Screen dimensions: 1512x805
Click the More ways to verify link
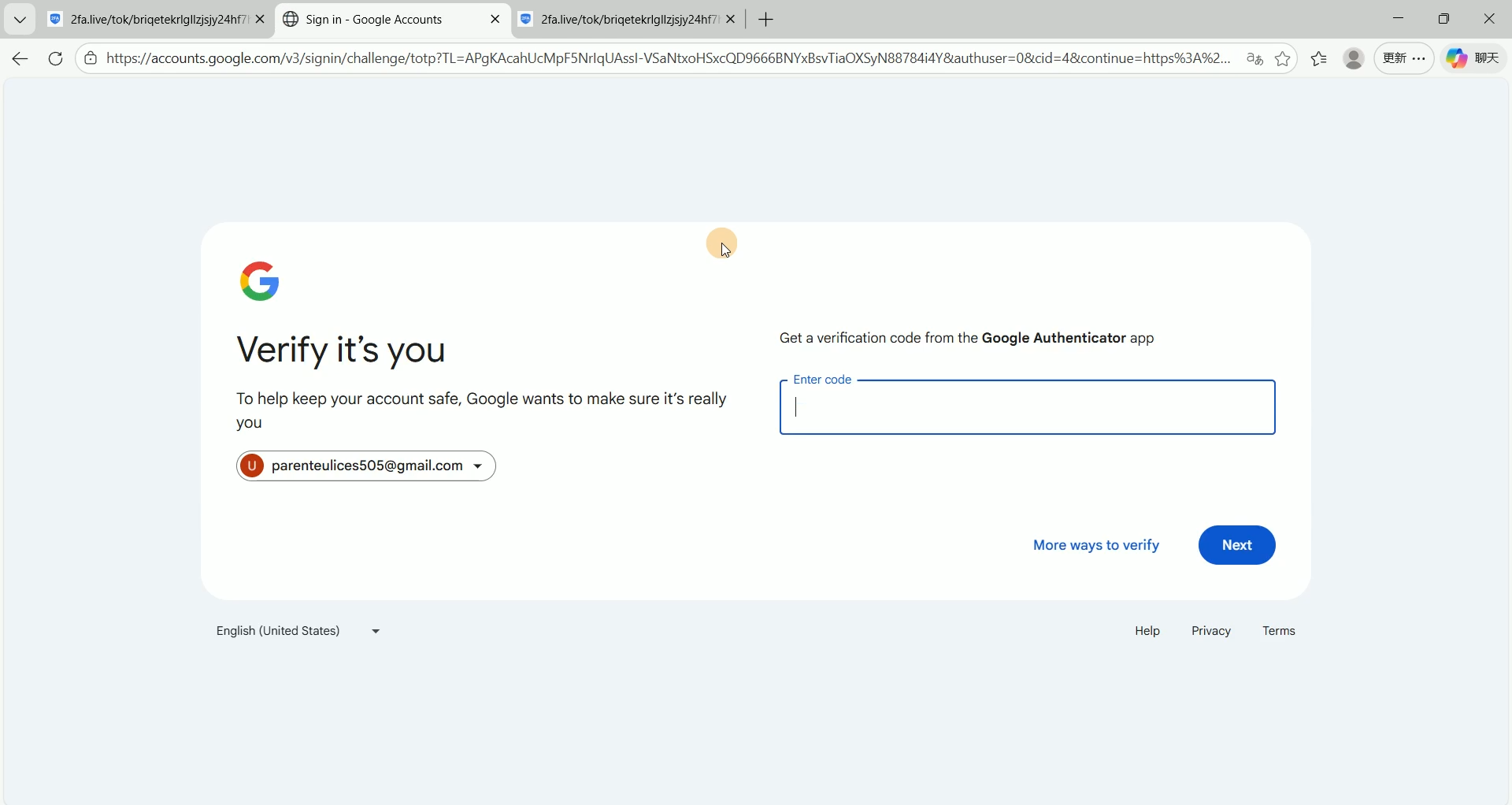[x=1095, y=545]
